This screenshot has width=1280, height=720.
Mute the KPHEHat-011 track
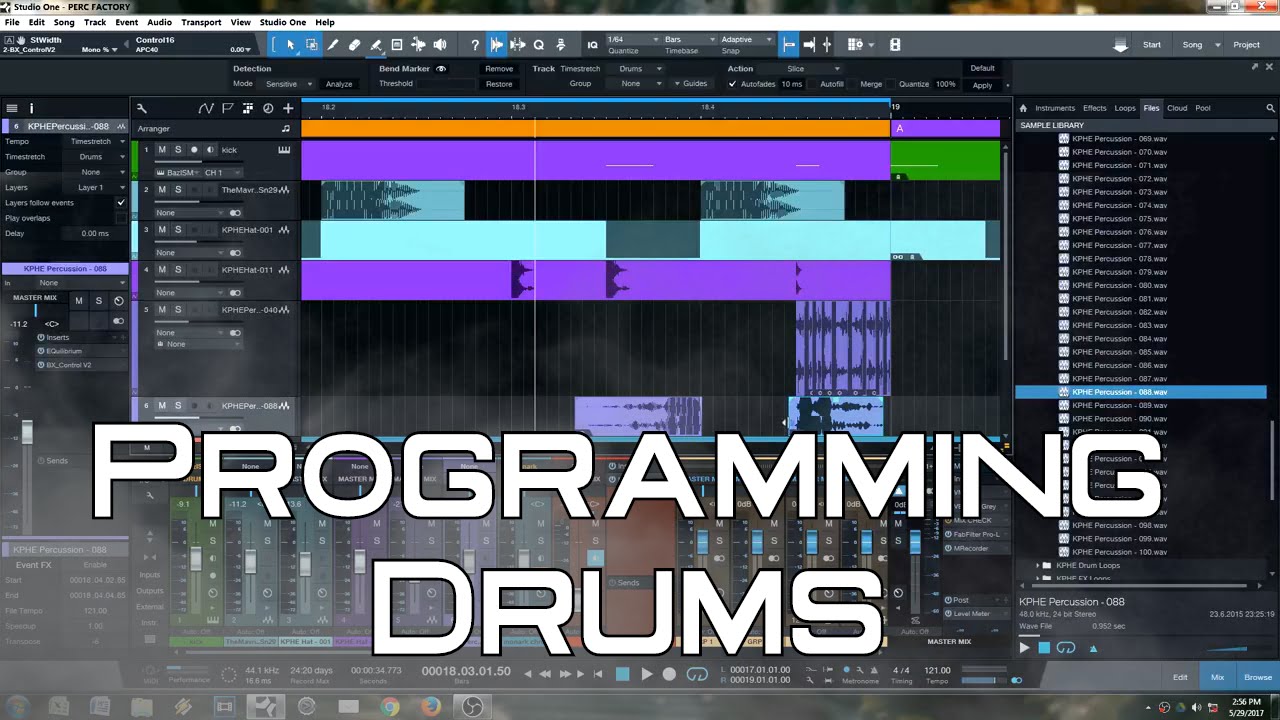[x=162, y=270]
